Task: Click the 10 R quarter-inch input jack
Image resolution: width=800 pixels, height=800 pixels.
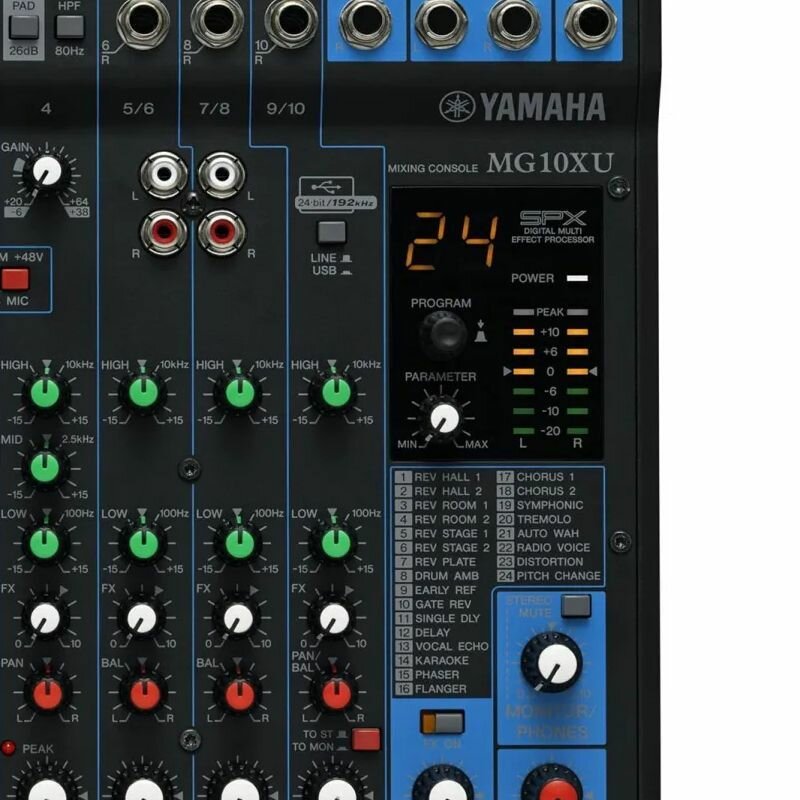Action: [x=291, y=21]
